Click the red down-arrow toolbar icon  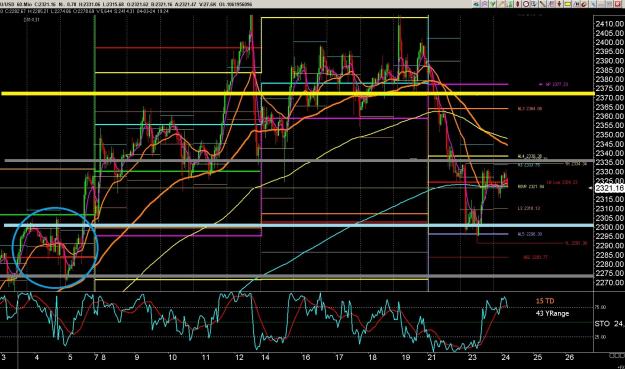pyautogui.click(x=559, y=4)
